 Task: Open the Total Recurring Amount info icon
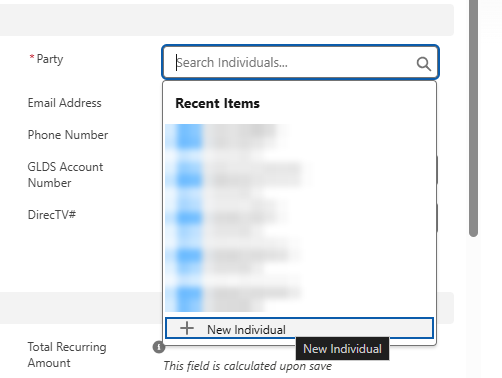click(159, 347)
